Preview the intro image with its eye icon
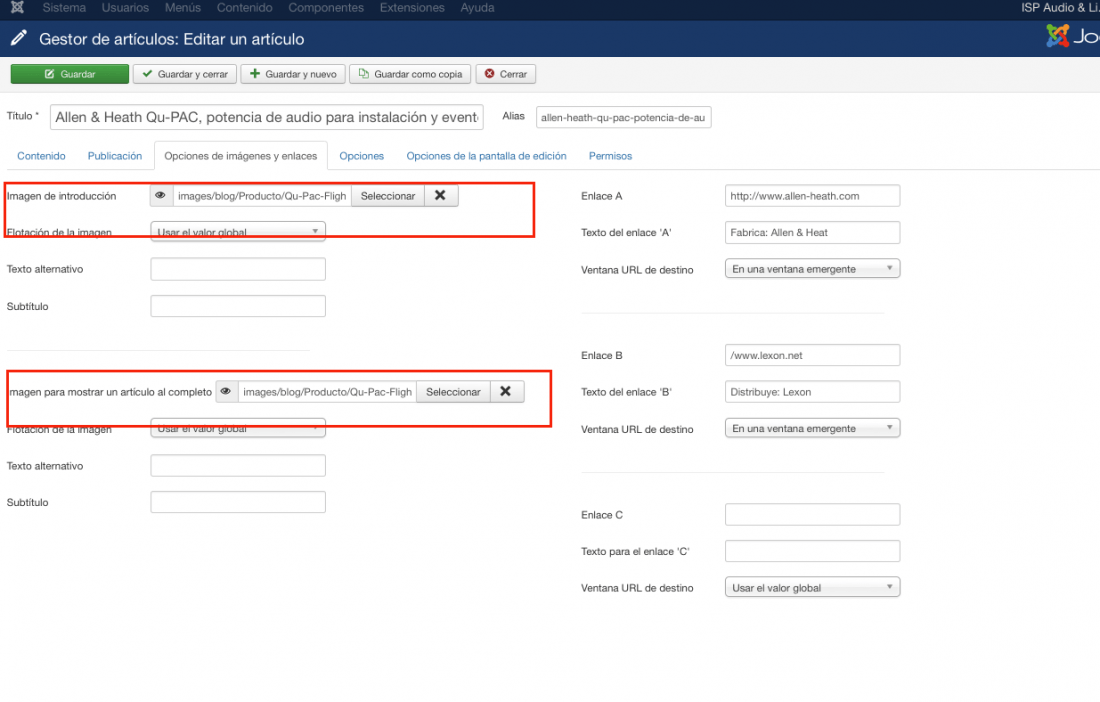This screenshot has width=1100, height=702. 161,196
